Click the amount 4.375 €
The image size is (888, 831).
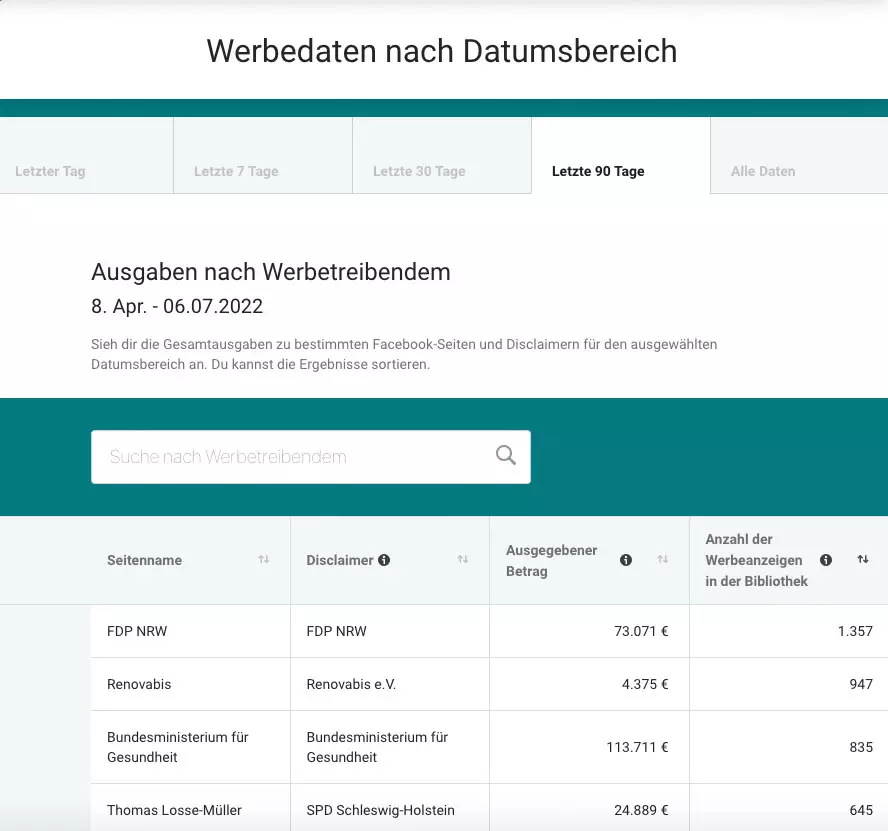pyautogui.click(x=645, y=684)
